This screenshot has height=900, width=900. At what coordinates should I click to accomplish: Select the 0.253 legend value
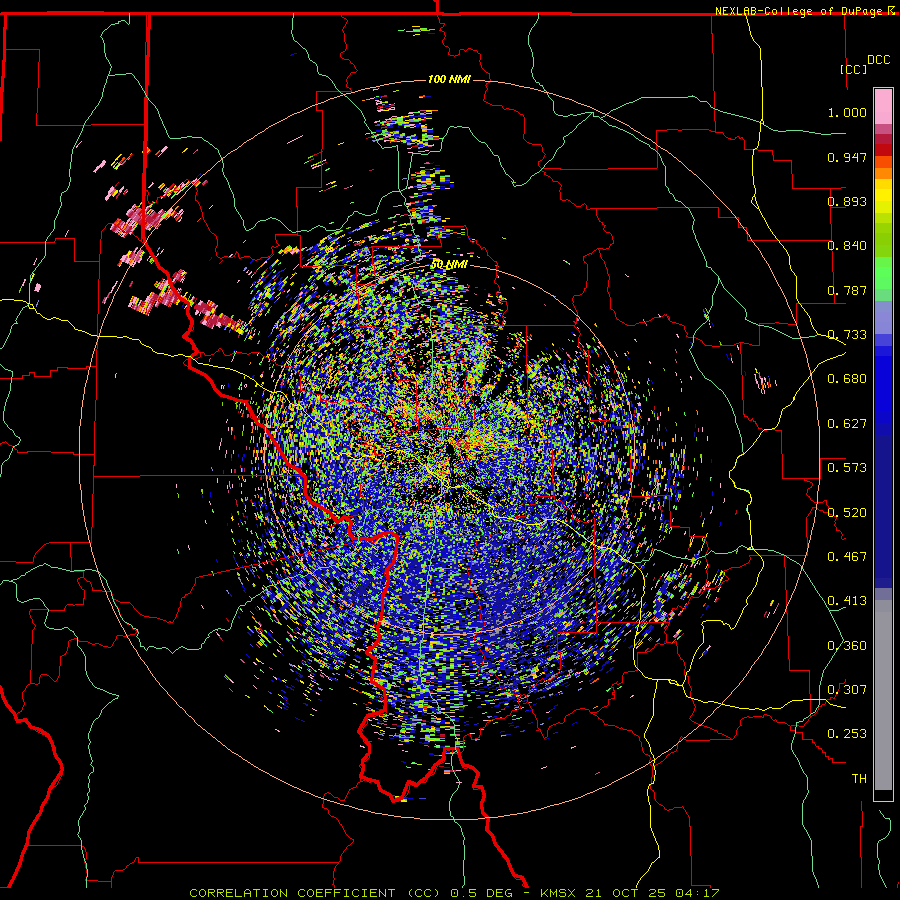point(847,734)
